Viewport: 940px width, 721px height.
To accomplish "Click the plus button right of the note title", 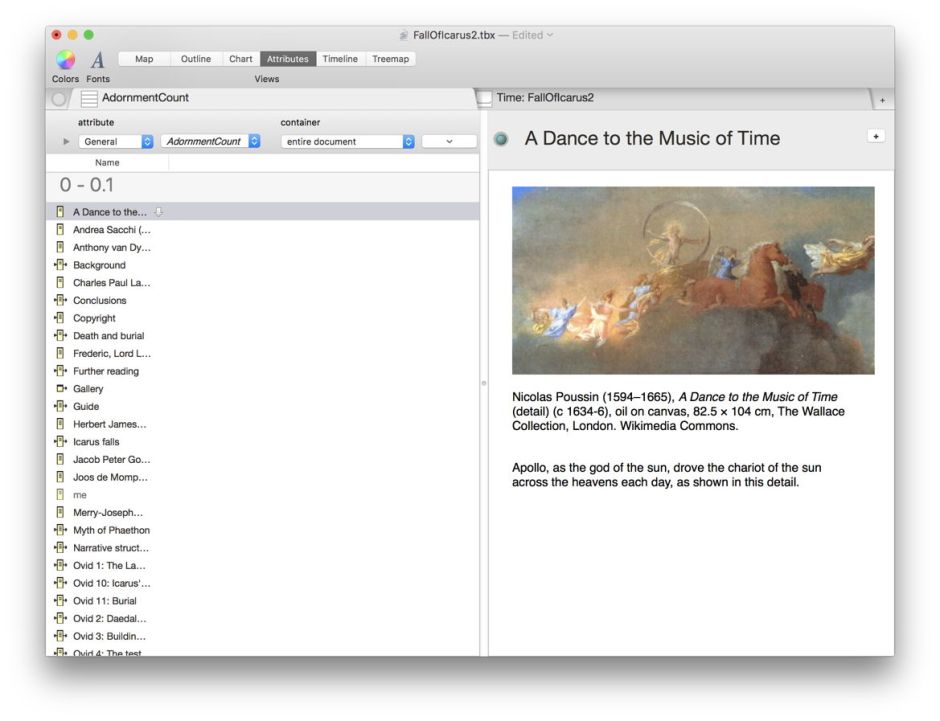I will (876, 136).
